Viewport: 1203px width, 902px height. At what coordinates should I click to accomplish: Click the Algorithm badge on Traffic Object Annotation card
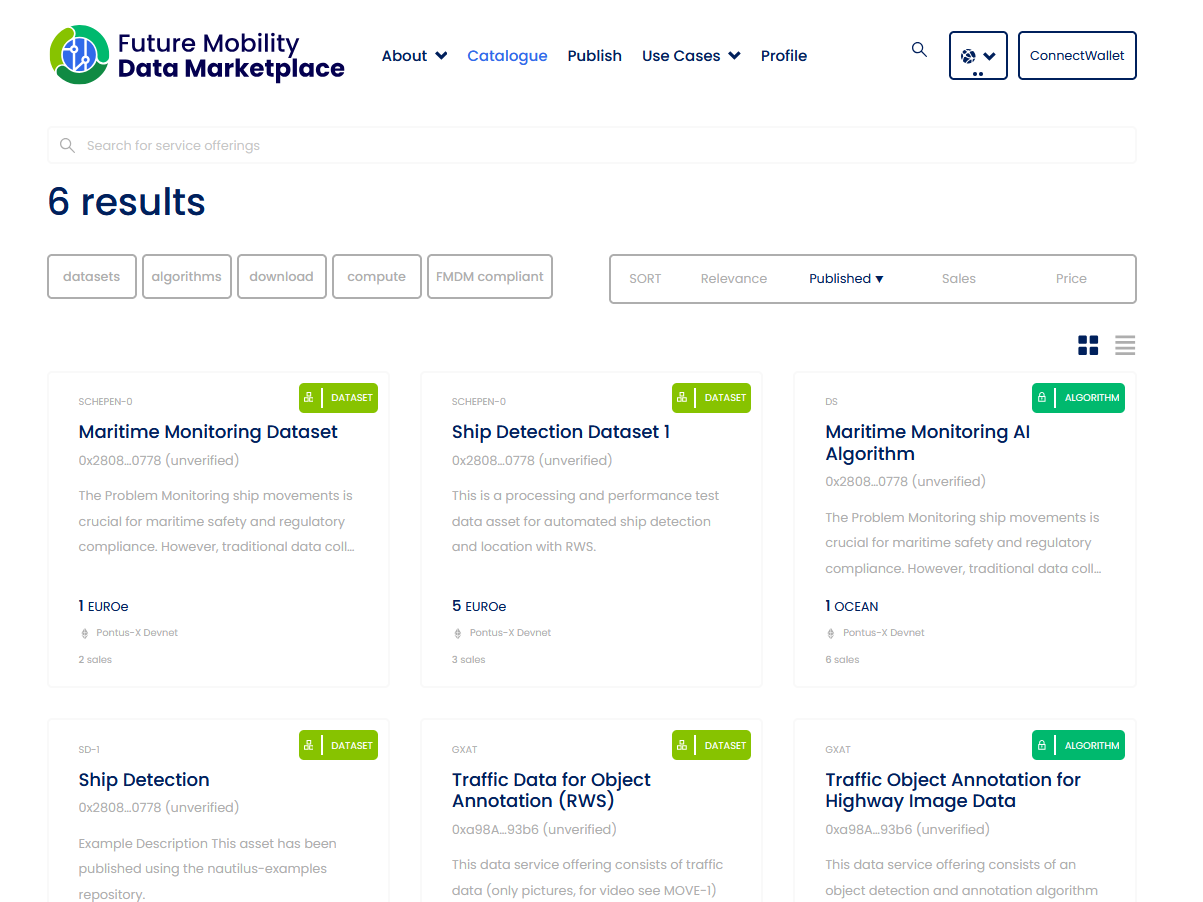[1078, 745]
